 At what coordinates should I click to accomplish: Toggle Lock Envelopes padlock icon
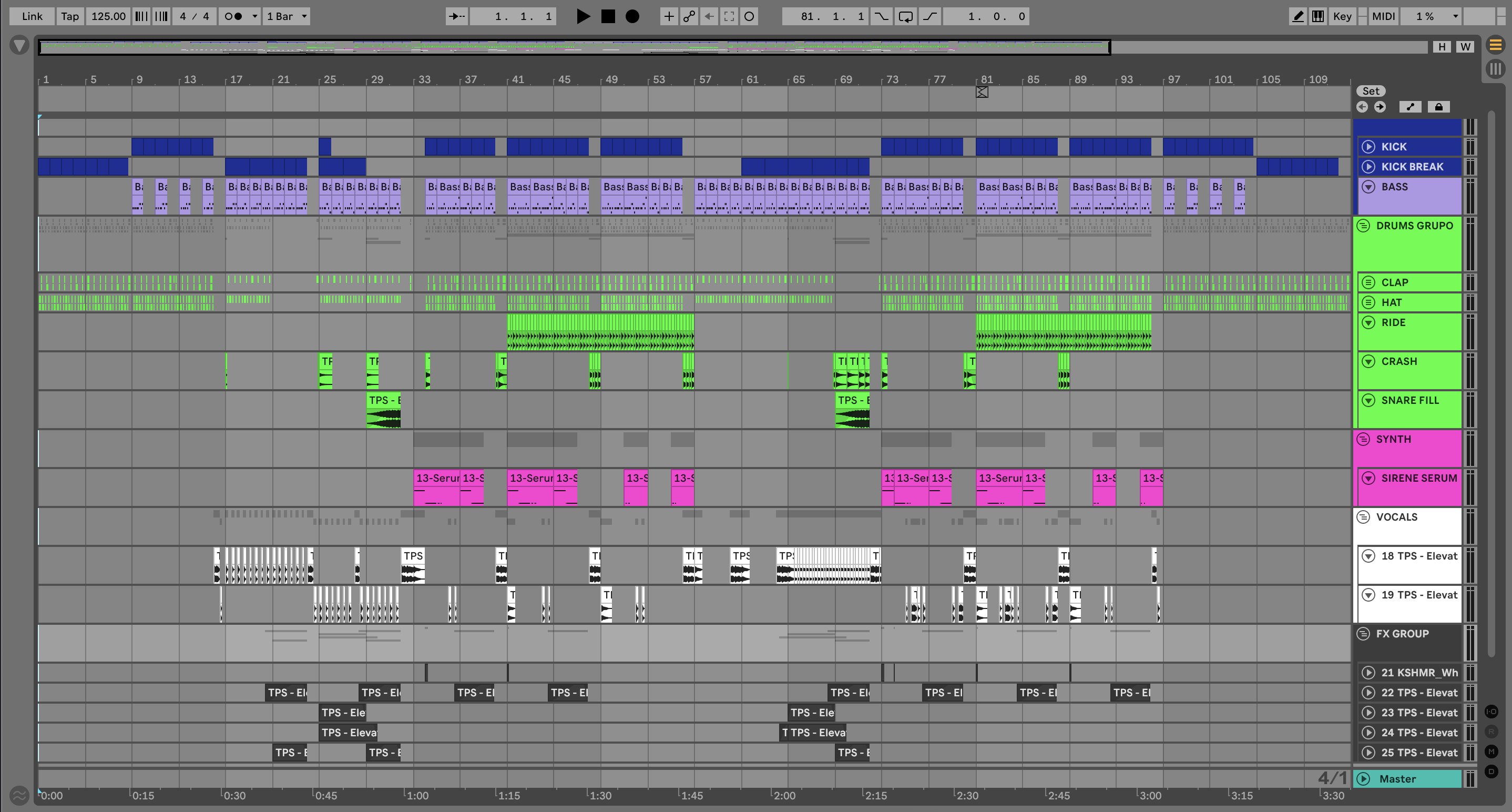click(1438, 107)
